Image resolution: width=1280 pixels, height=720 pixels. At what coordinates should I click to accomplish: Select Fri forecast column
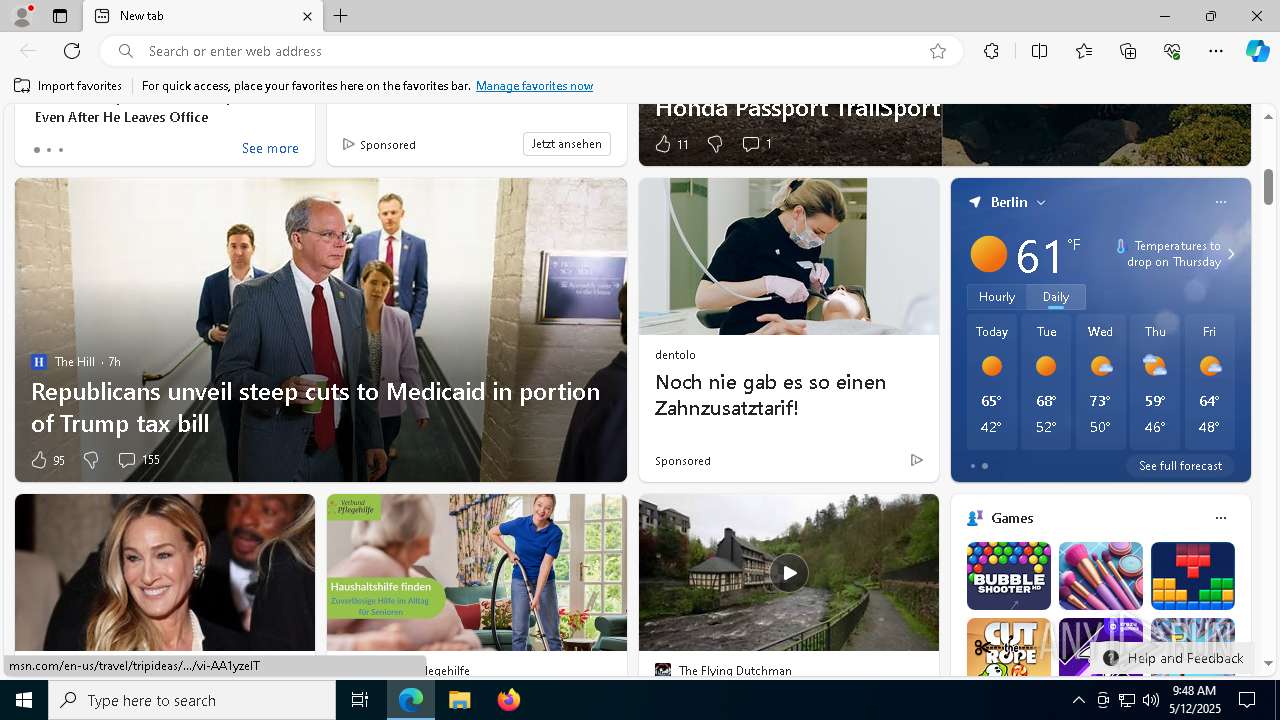1209,380
